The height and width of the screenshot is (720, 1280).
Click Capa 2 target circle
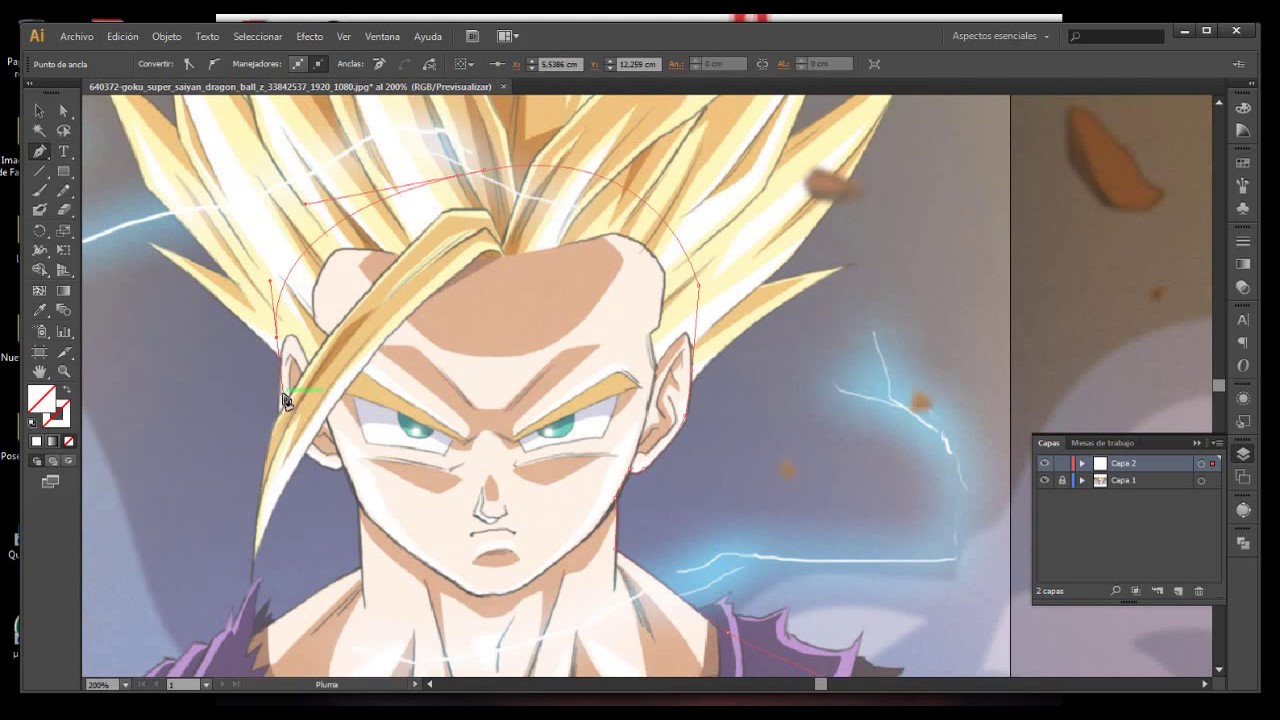[x=1201, y=464]
